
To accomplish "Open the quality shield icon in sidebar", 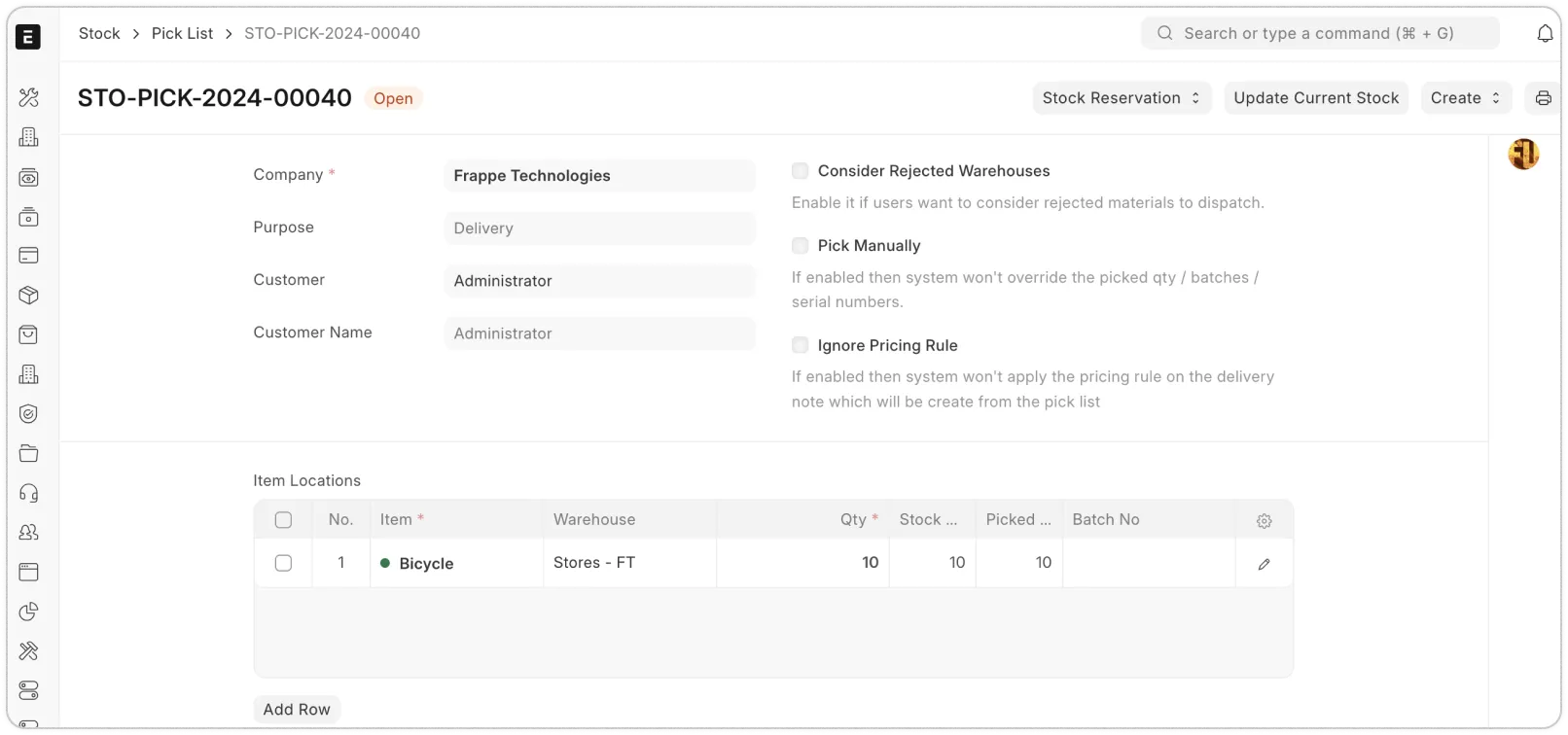I will click(29, 414).
